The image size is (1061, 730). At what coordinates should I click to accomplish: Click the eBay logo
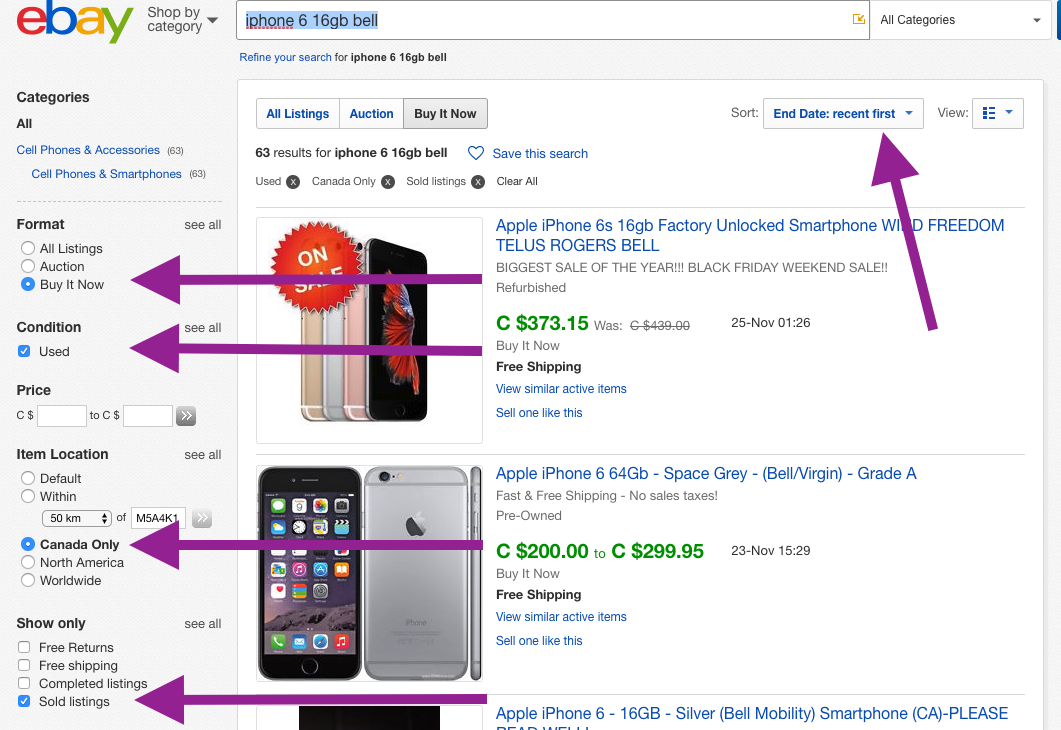(74, 22)
